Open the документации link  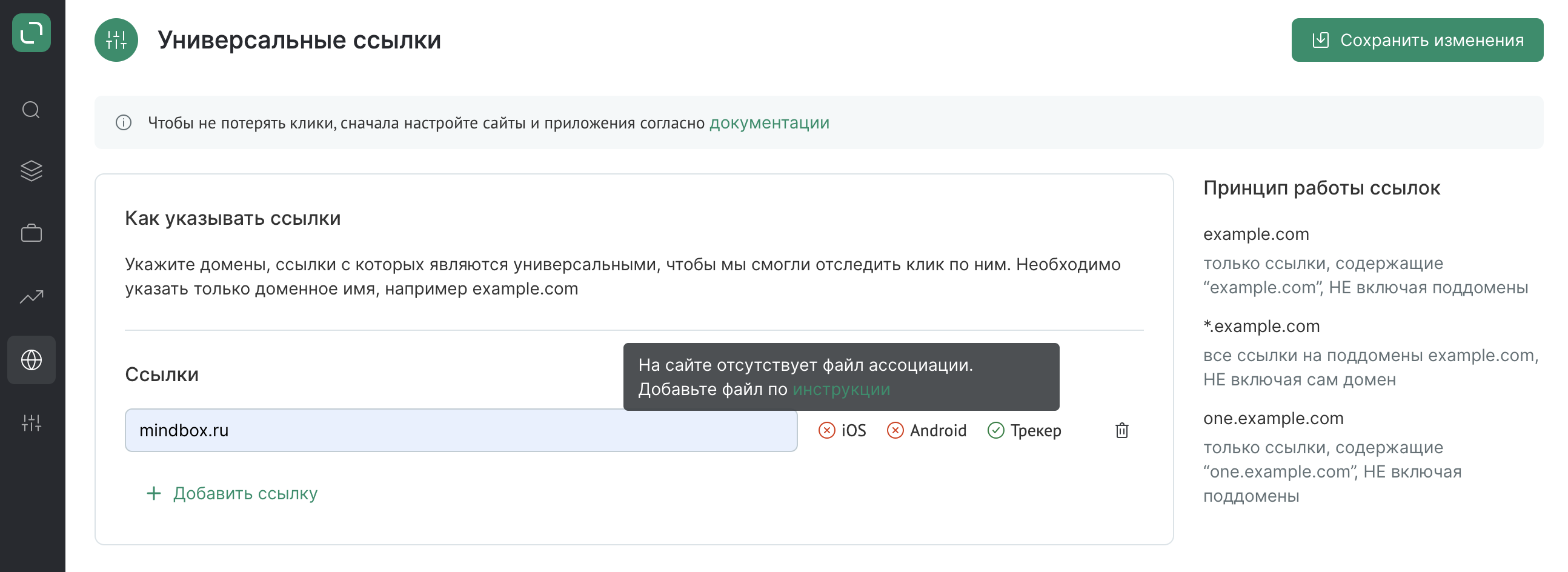pos(769,123)
